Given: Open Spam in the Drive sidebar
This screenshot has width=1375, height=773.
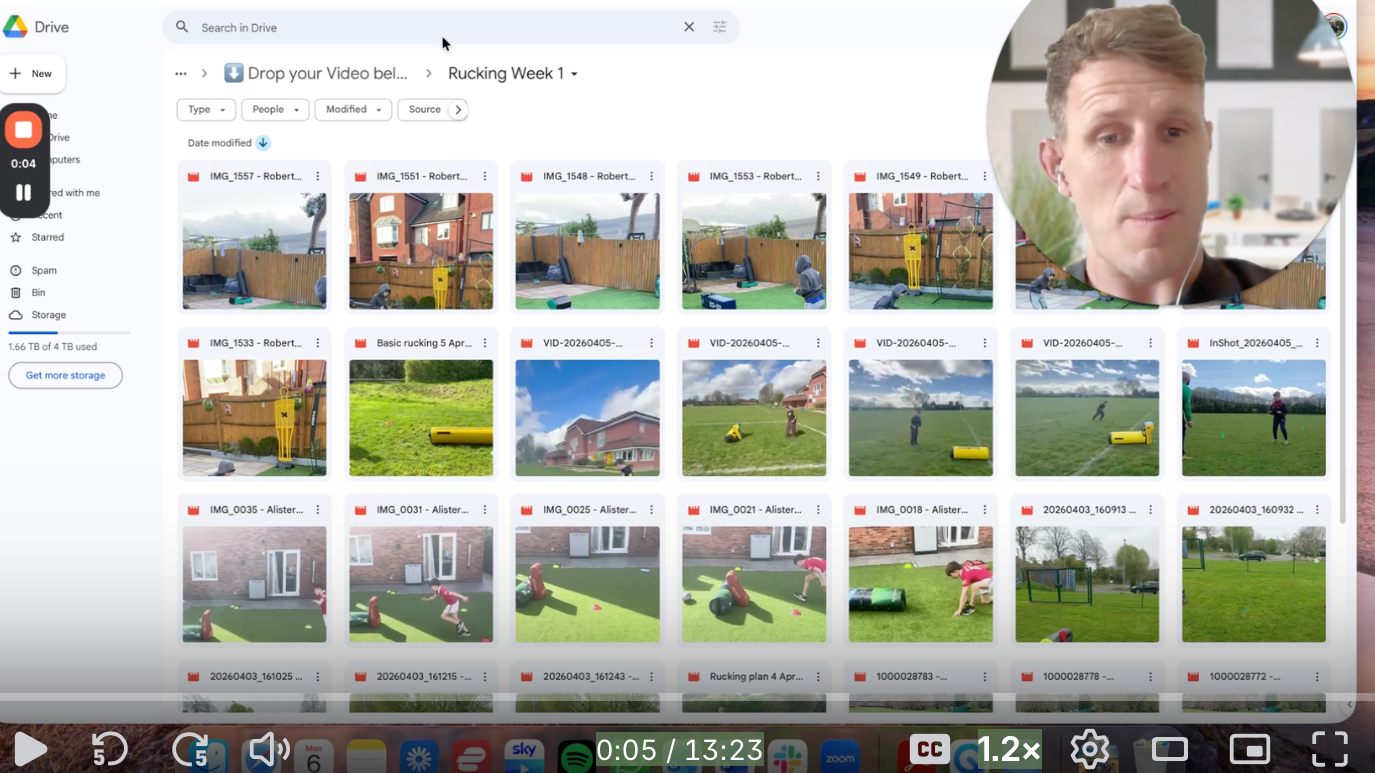Looking at the screenshot, I should pos(44,271).
